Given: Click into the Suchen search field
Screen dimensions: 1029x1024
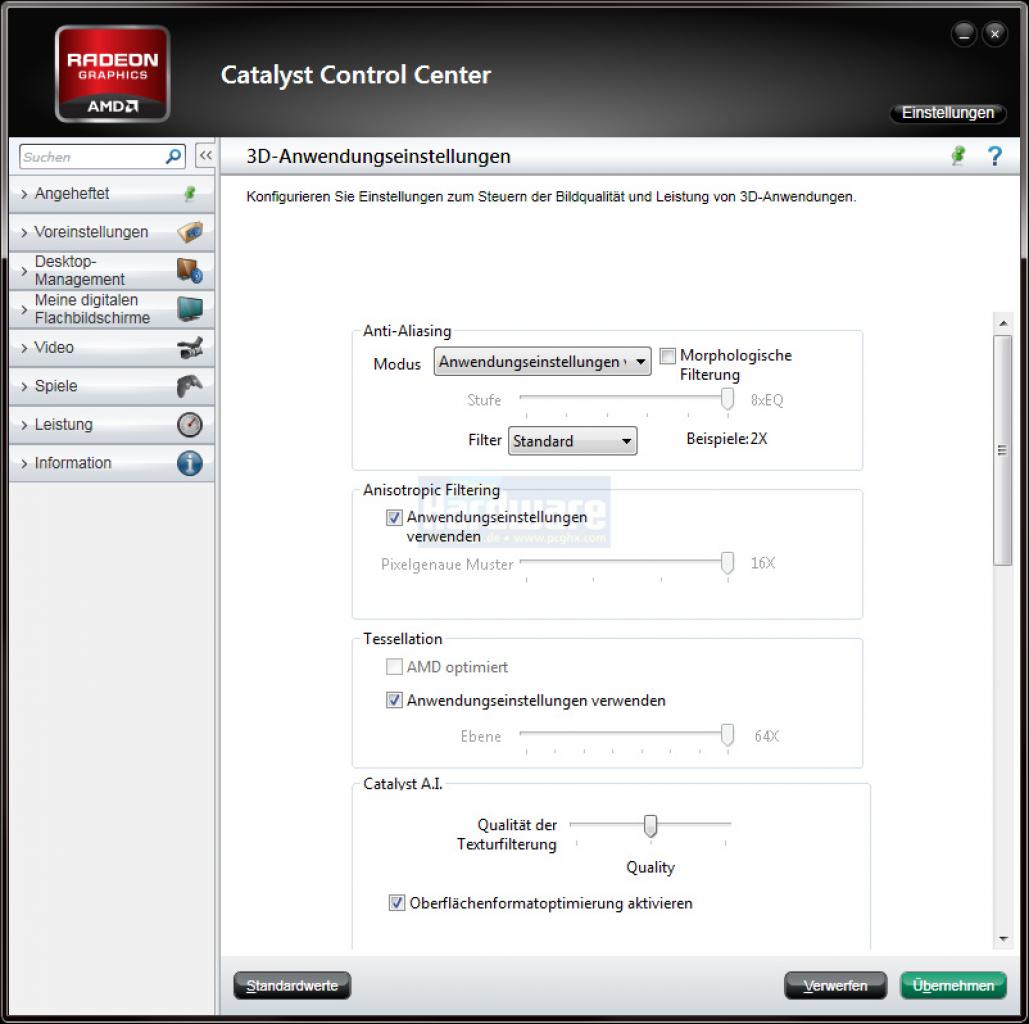Looking at the screenshot, I should [92, 157].
